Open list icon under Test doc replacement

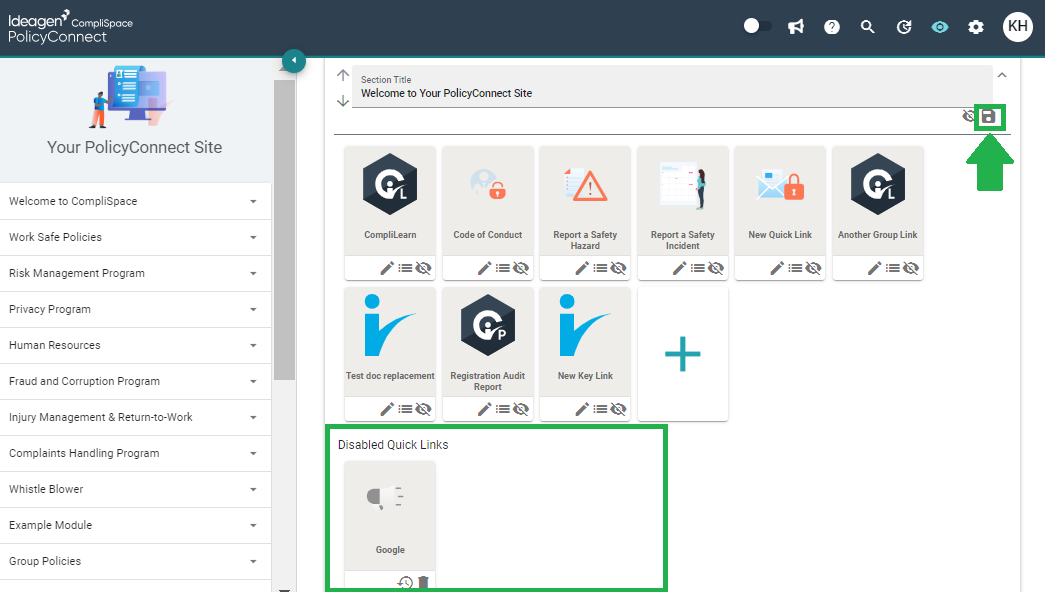(x=405, y=409)
